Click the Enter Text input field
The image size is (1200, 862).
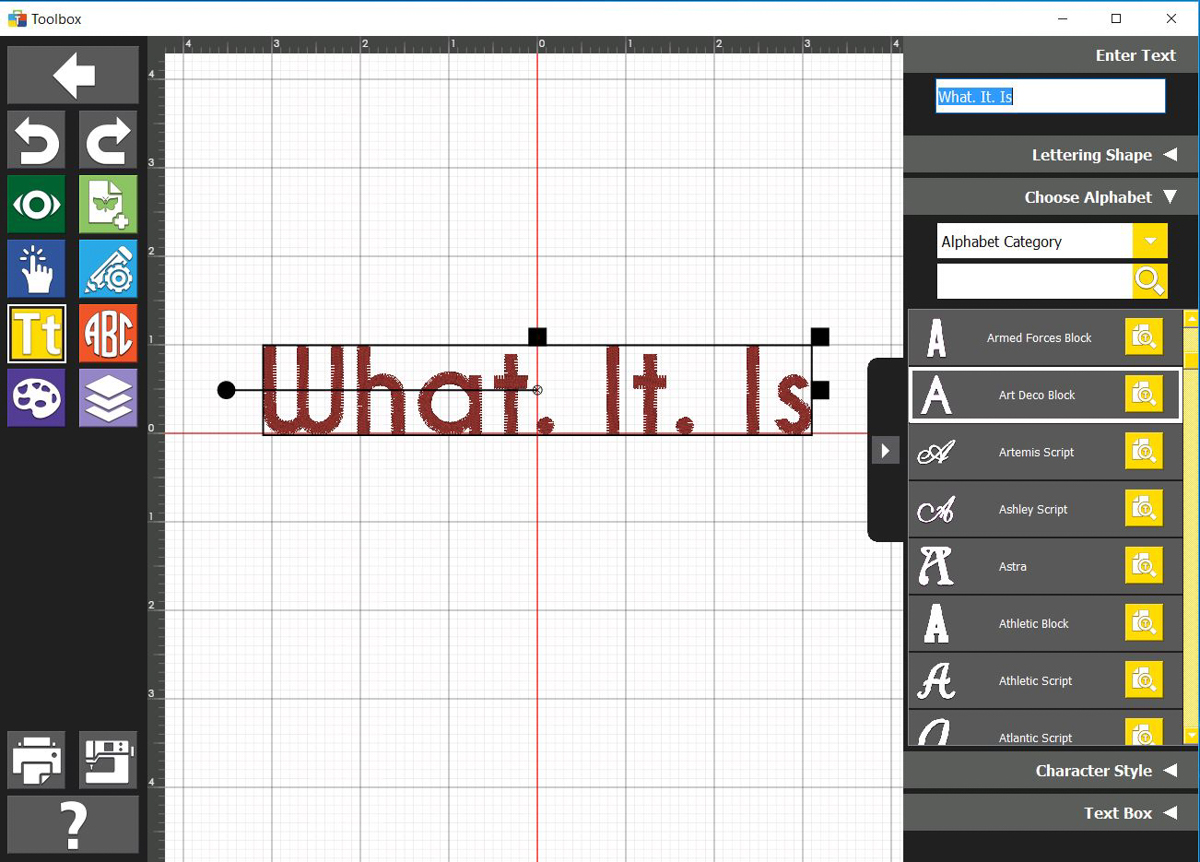[x=1050, y=97]
